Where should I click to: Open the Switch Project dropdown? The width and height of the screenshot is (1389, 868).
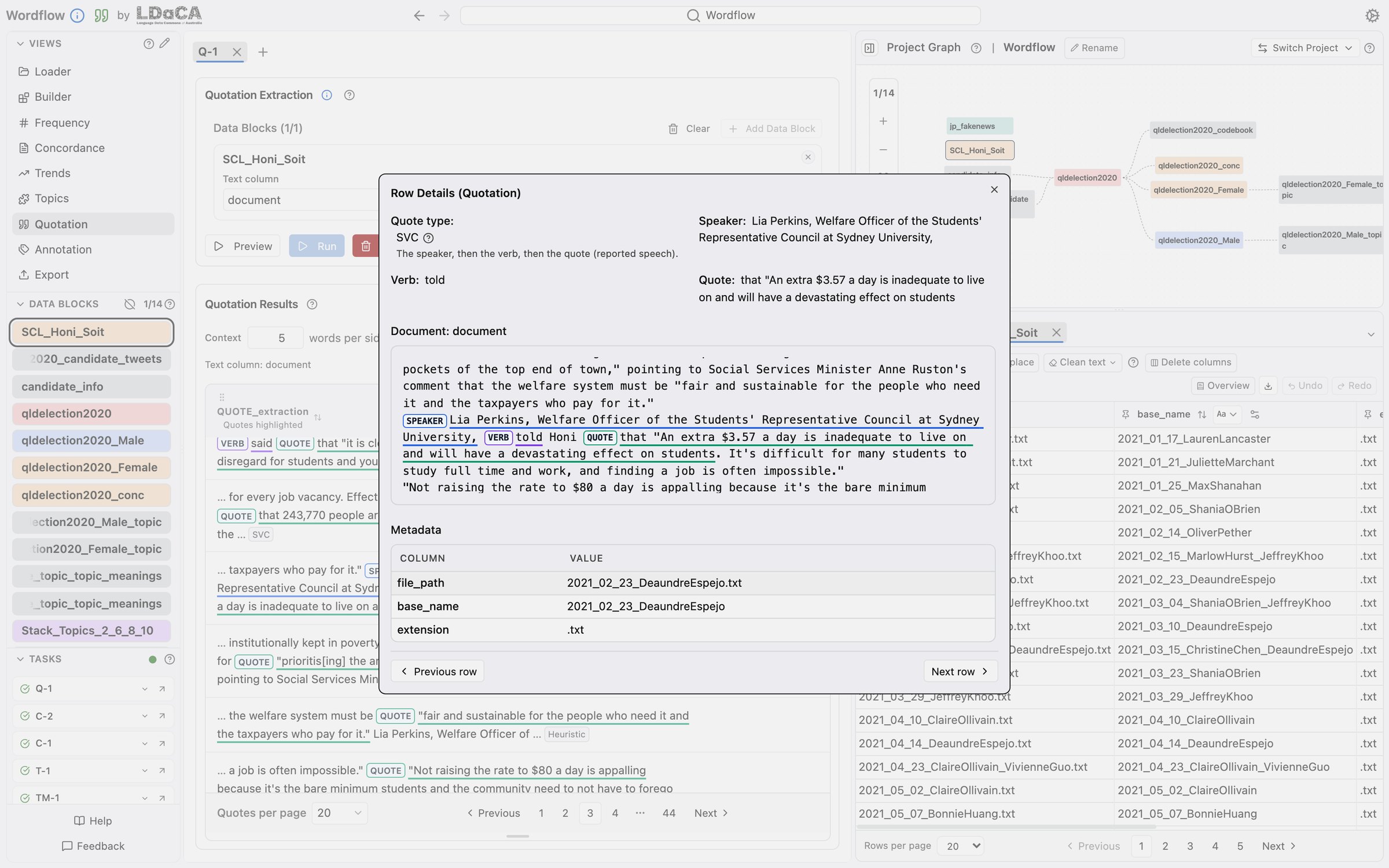(1305, 48)
